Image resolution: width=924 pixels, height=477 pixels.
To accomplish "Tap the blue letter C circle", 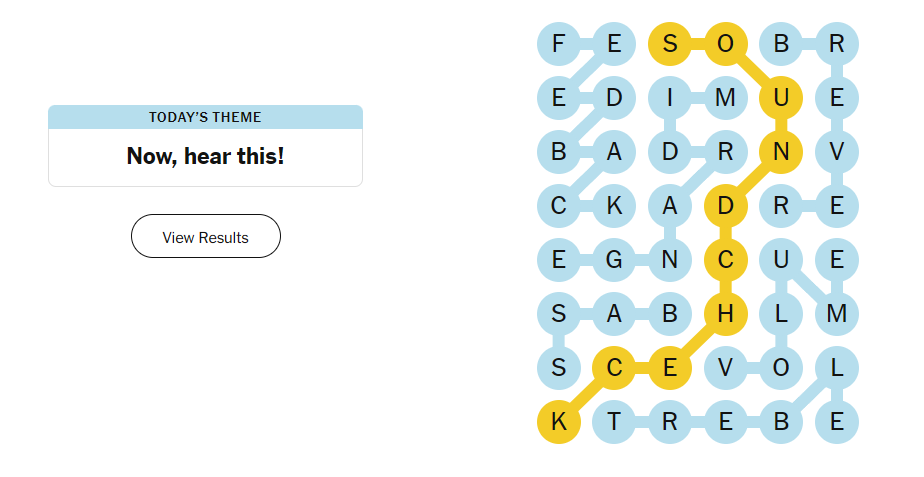I will click(558, 206).
